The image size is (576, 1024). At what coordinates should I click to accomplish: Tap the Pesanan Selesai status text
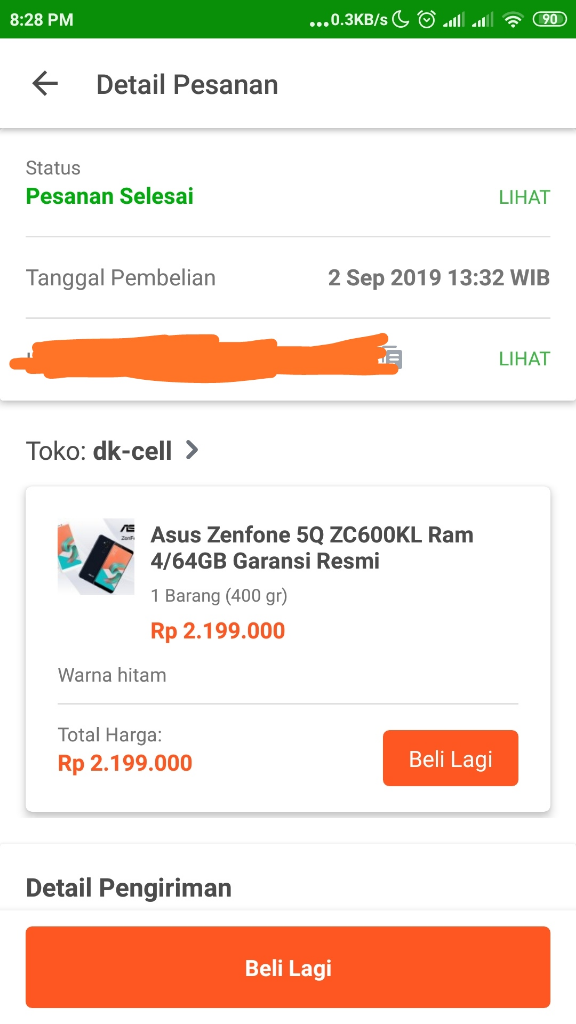pos(109,197)
